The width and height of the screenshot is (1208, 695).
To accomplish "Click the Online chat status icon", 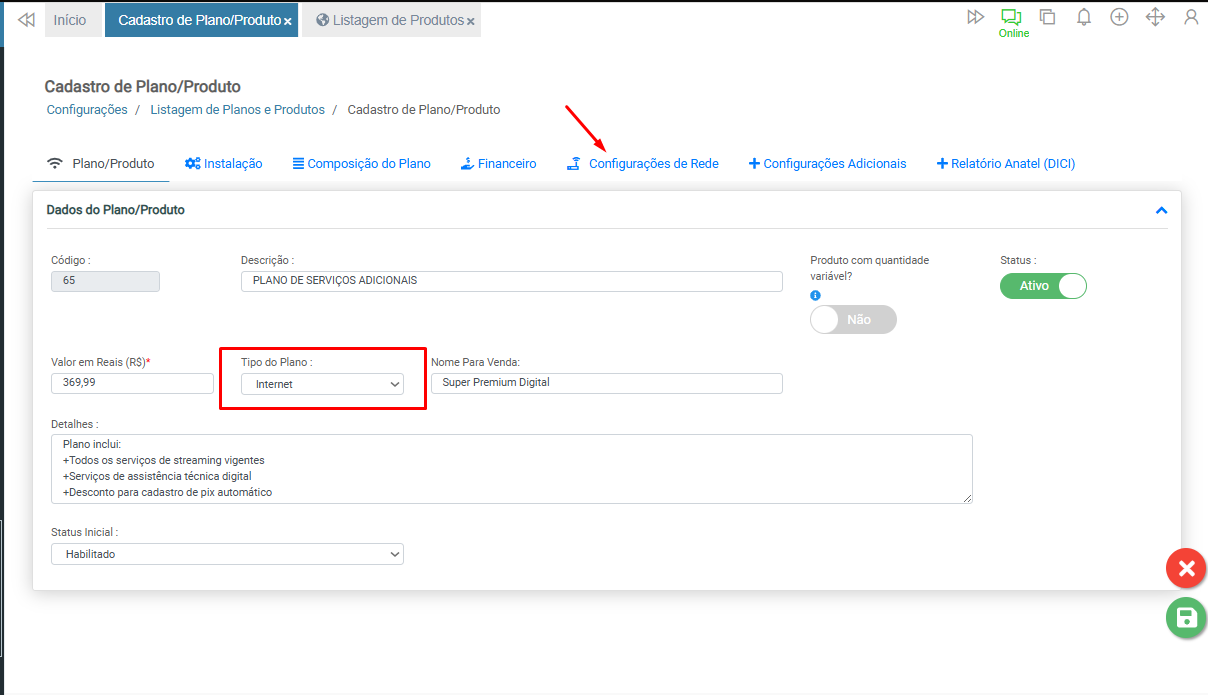I will [1012, 18].
